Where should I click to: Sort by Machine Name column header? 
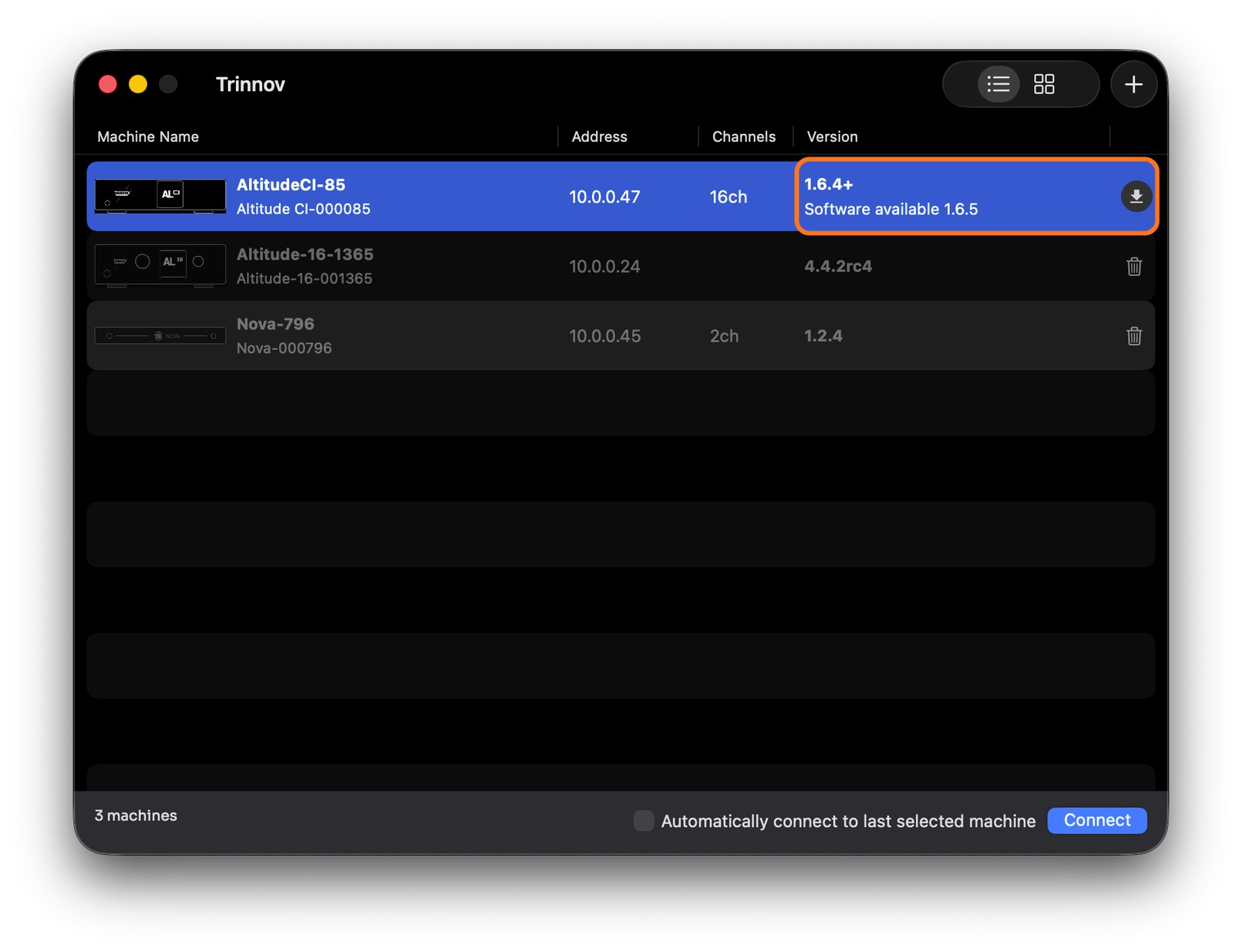tap(148, 136)
